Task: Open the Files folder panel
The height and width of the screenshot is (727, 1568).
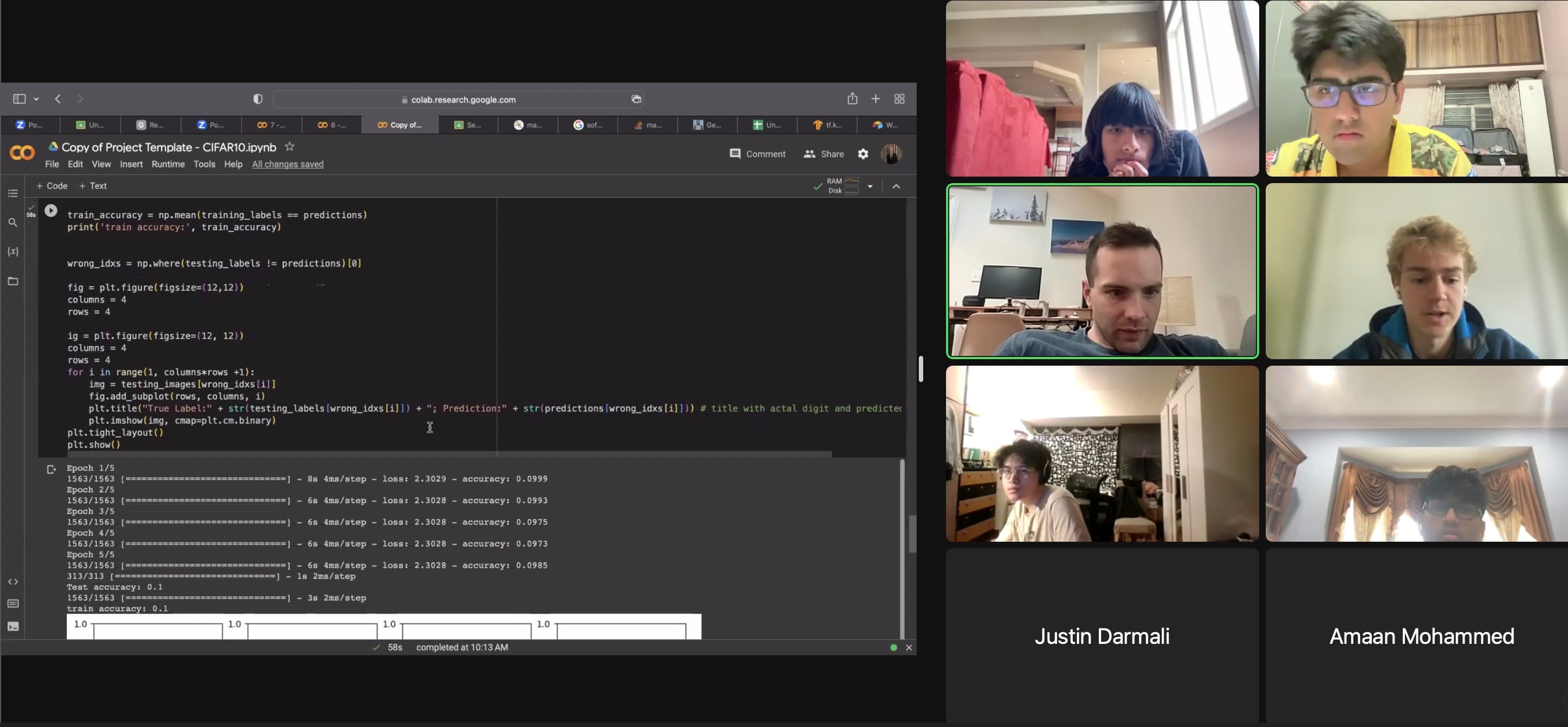Action: click(13, 281)
